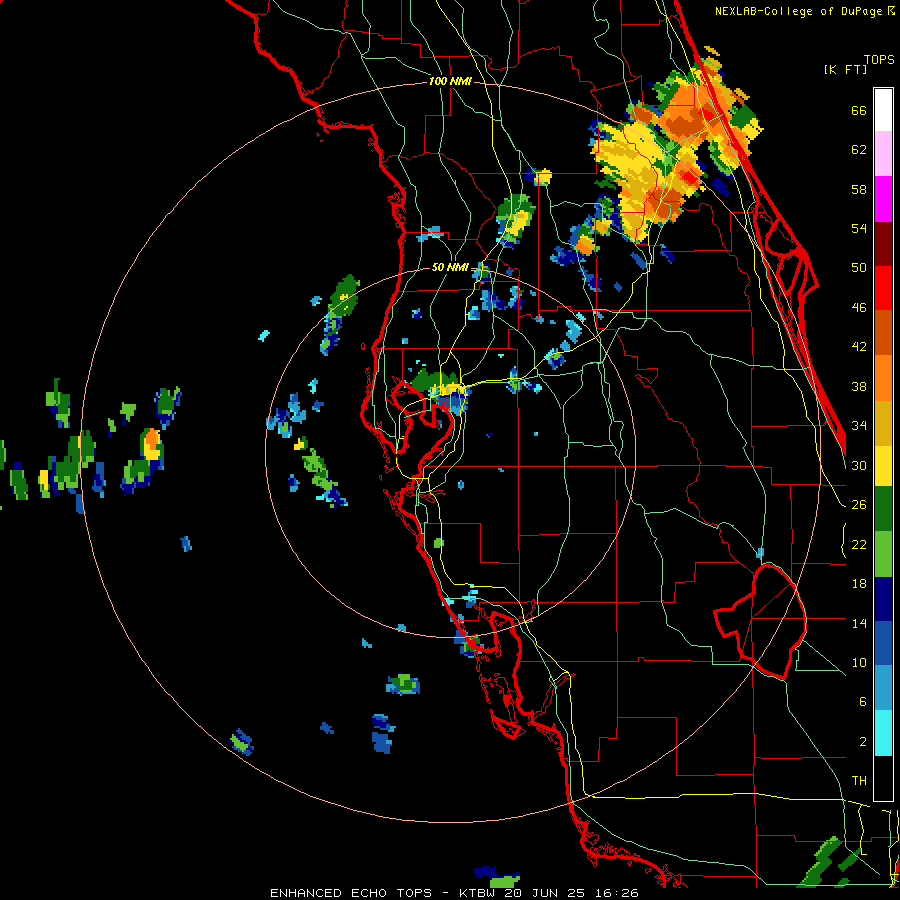The width and height of the screenshot is (900, 900).
Task: Click the 26 scale value
Action: (x=859, y=505)
